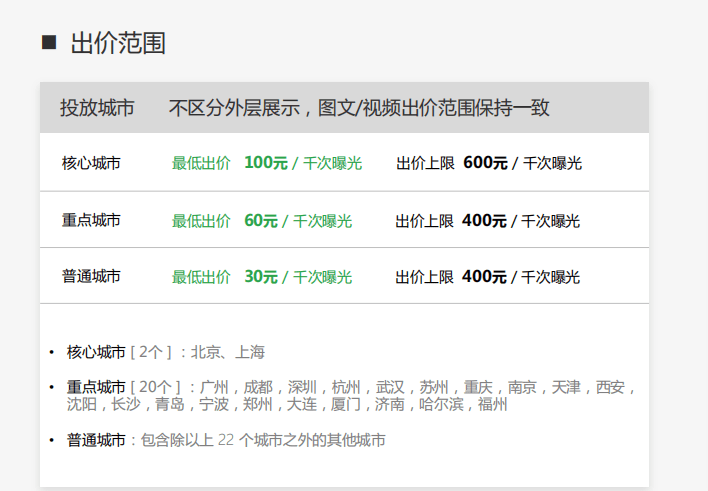
Task: Click the green 100元 minimum bid value
Action: point(265,163)
